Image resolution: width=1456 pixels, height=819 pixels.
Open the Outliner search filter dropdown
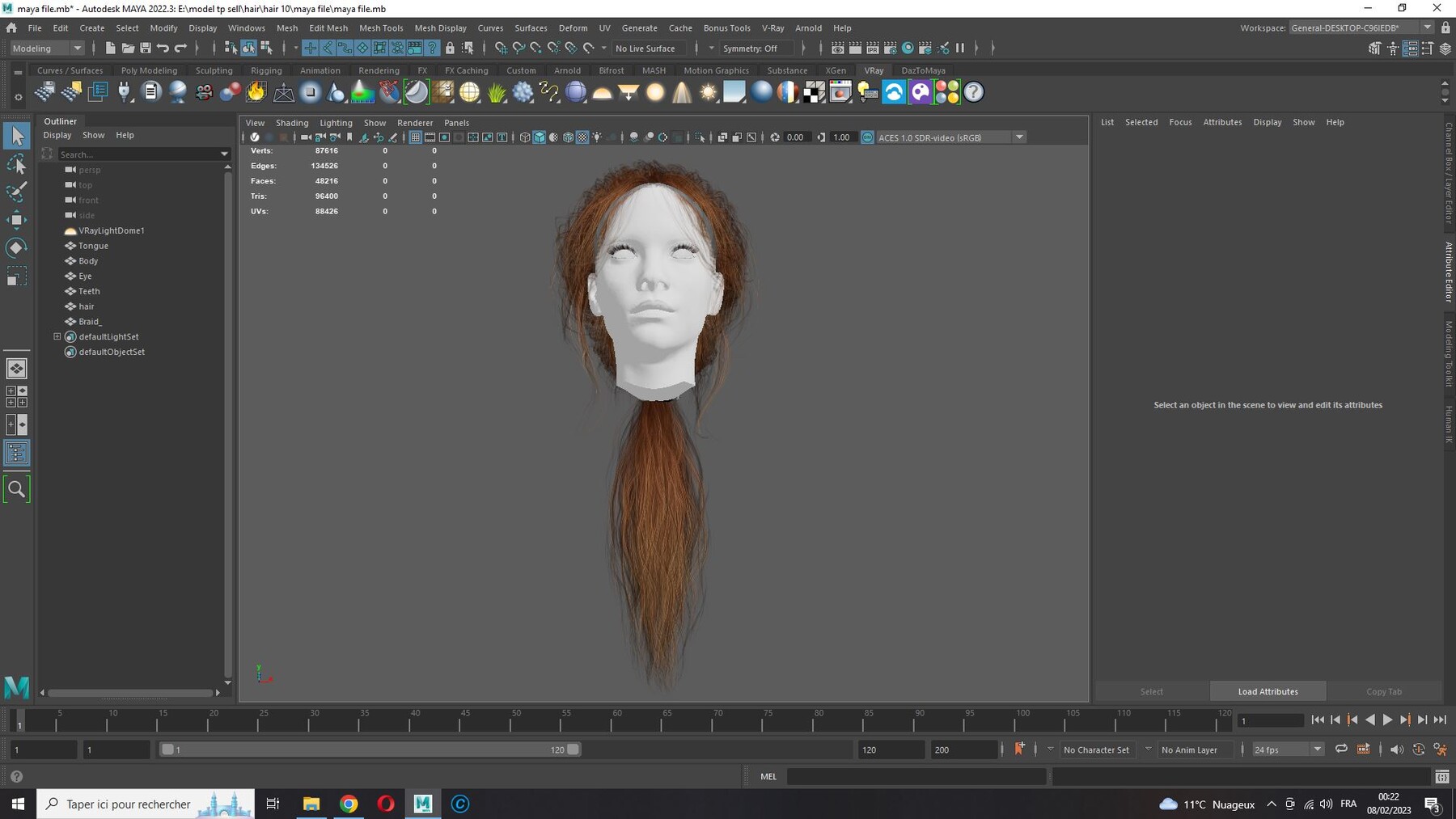pyautogui.click(x=224, y=154)
